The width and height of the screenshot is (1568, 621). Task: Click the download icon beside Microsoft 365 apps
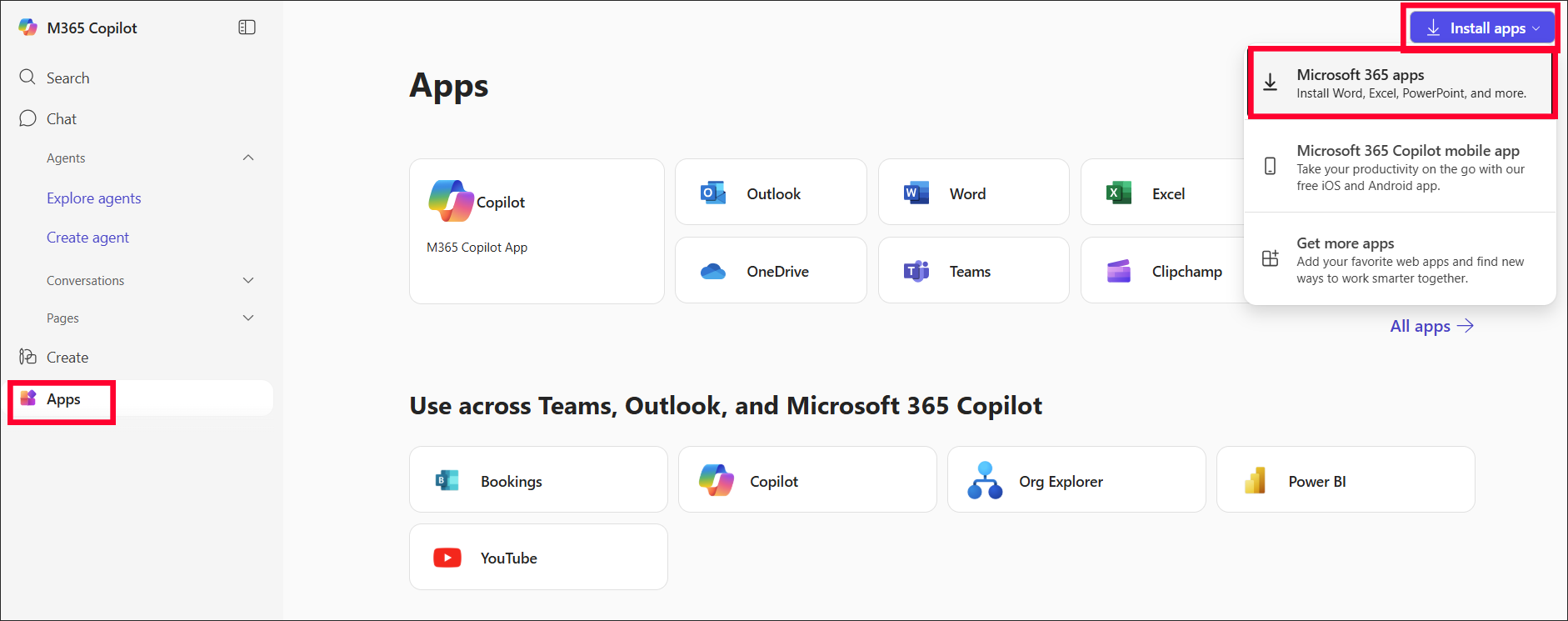pos(1270,83)
